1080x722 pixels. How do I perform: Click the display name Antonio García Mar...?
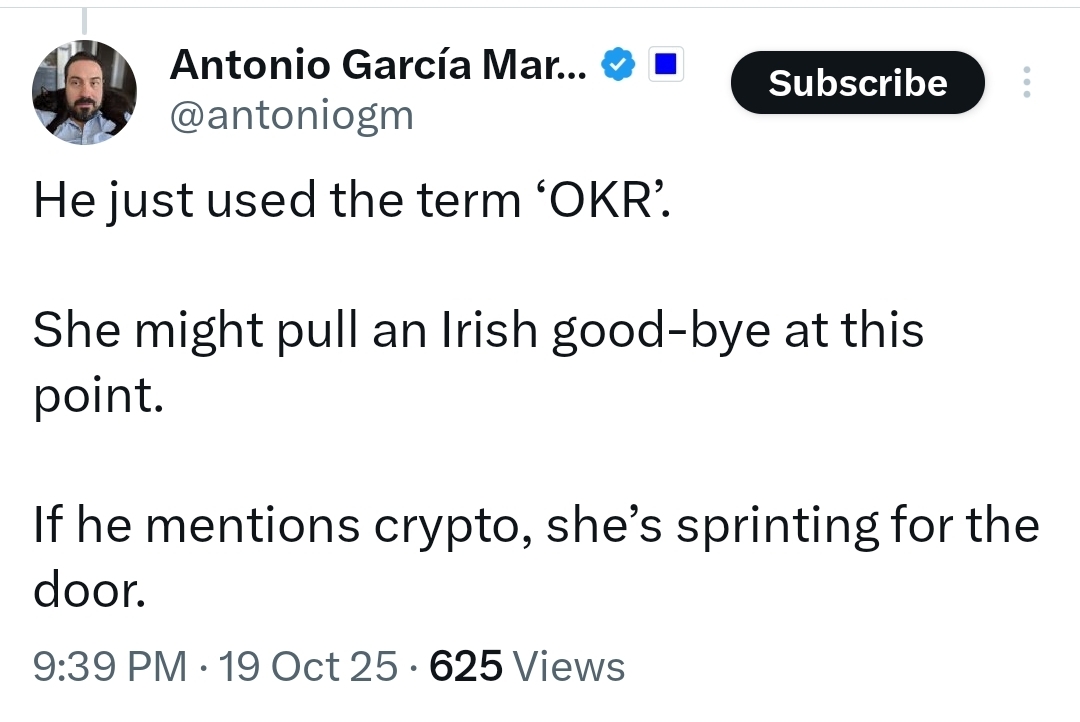[379, 65]
